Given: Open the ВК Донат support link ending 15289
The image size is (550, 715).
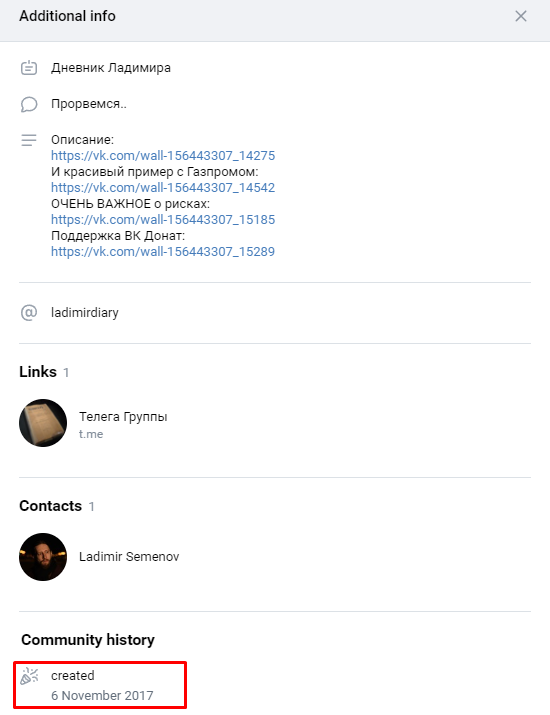Looking at the screenshot, I should 163,251.
